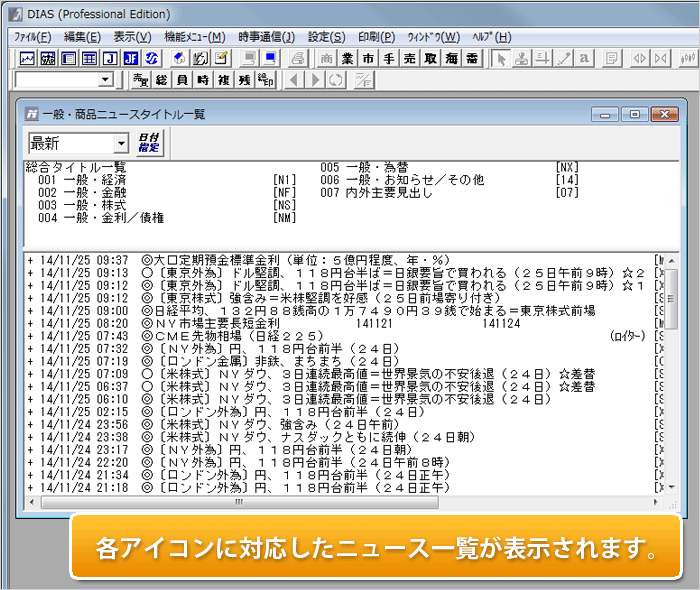Select the arrow pointer tool

pyautogui.click(x=502, y=58)
